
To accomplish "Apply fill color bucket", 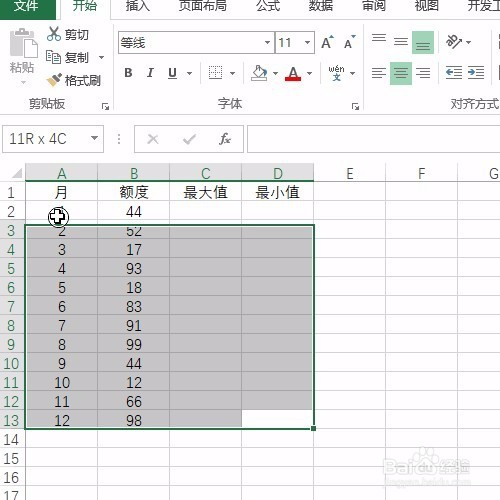I will [259, 73].
